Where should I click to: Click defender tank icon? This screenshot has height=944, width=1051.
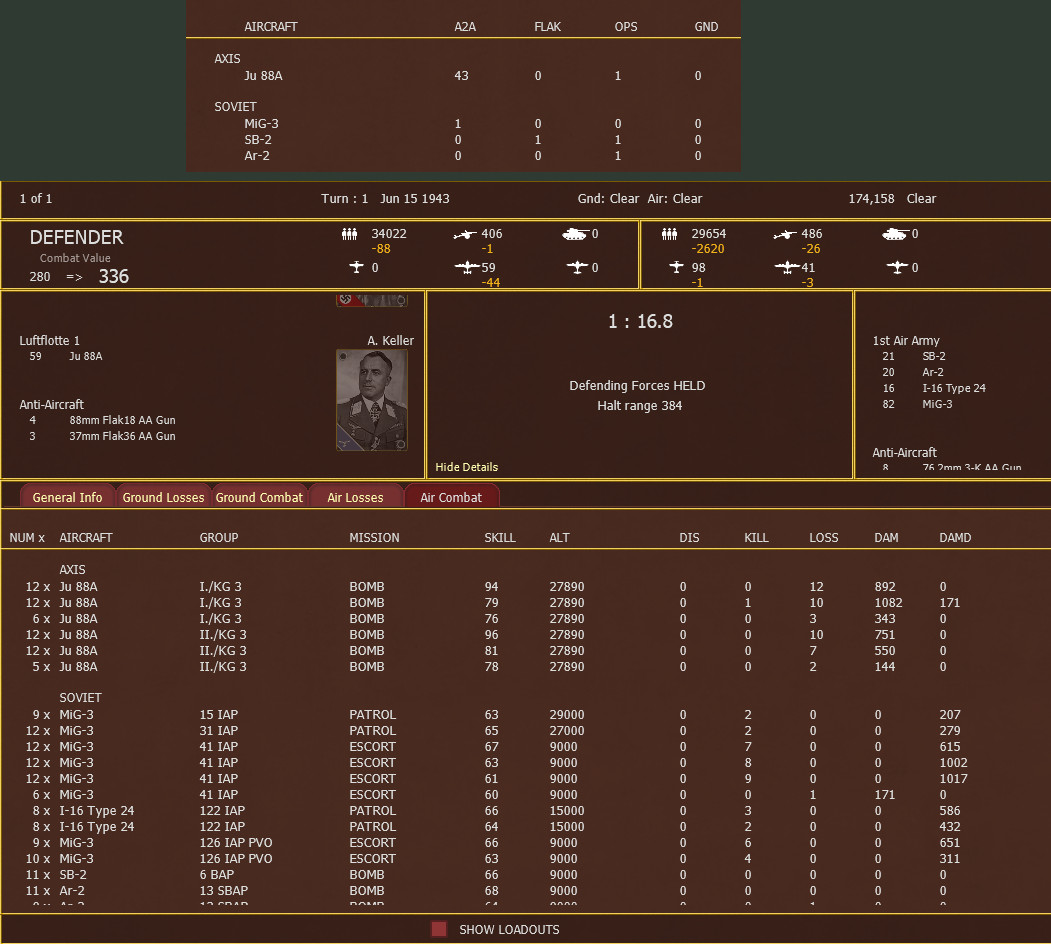coord(574,234)
